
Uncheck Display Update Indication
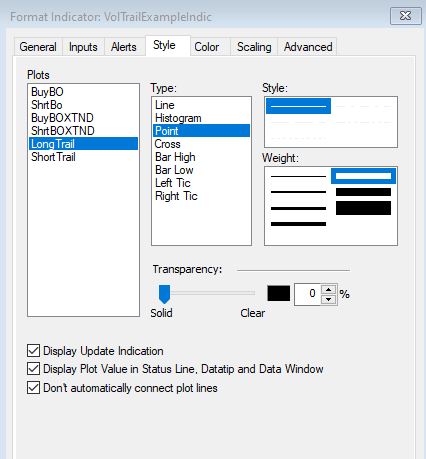(x=33, y=351)
